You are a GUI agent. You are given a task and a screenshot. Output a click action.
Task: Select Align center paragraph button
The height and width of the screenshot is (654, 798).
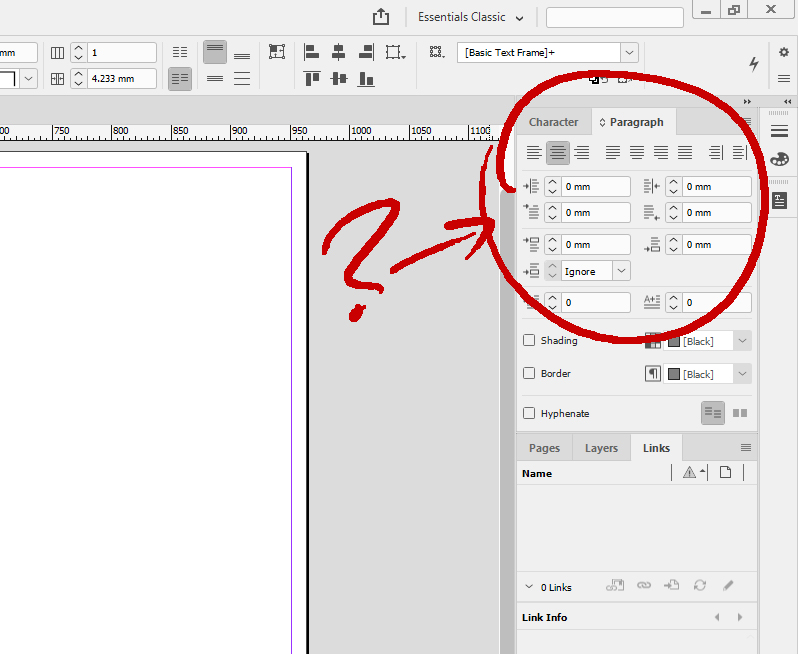tap(558, 153)
